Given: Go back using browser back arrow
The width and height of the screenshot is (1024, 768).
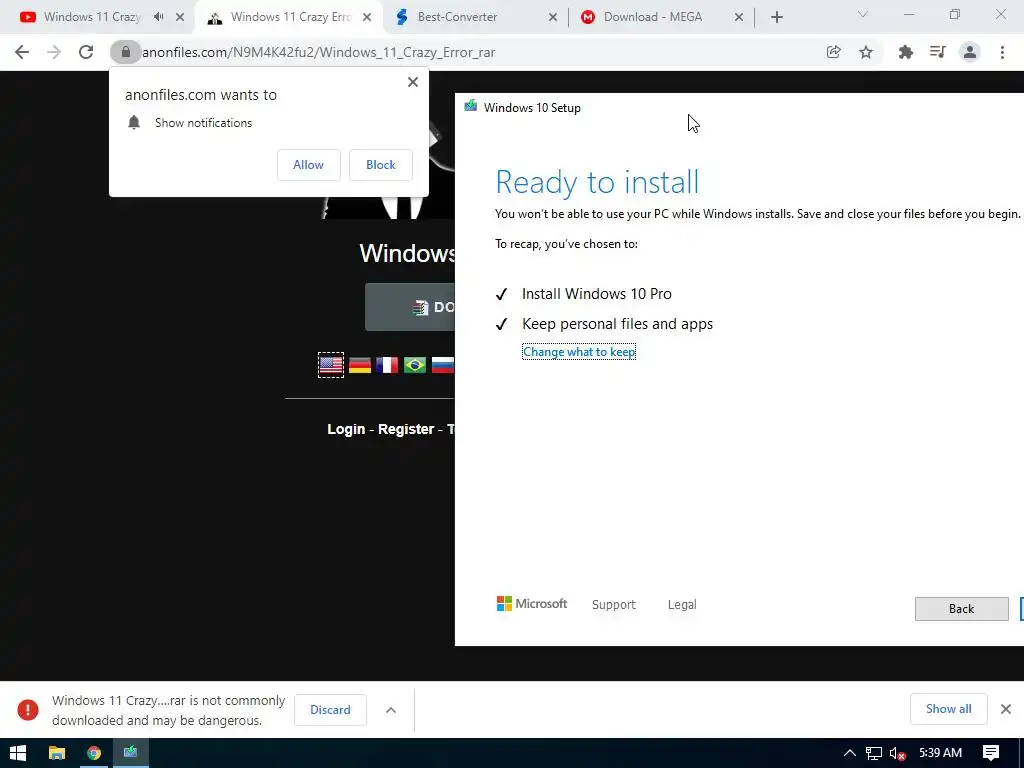Looking at the screenshot, I should click(22, 52).
